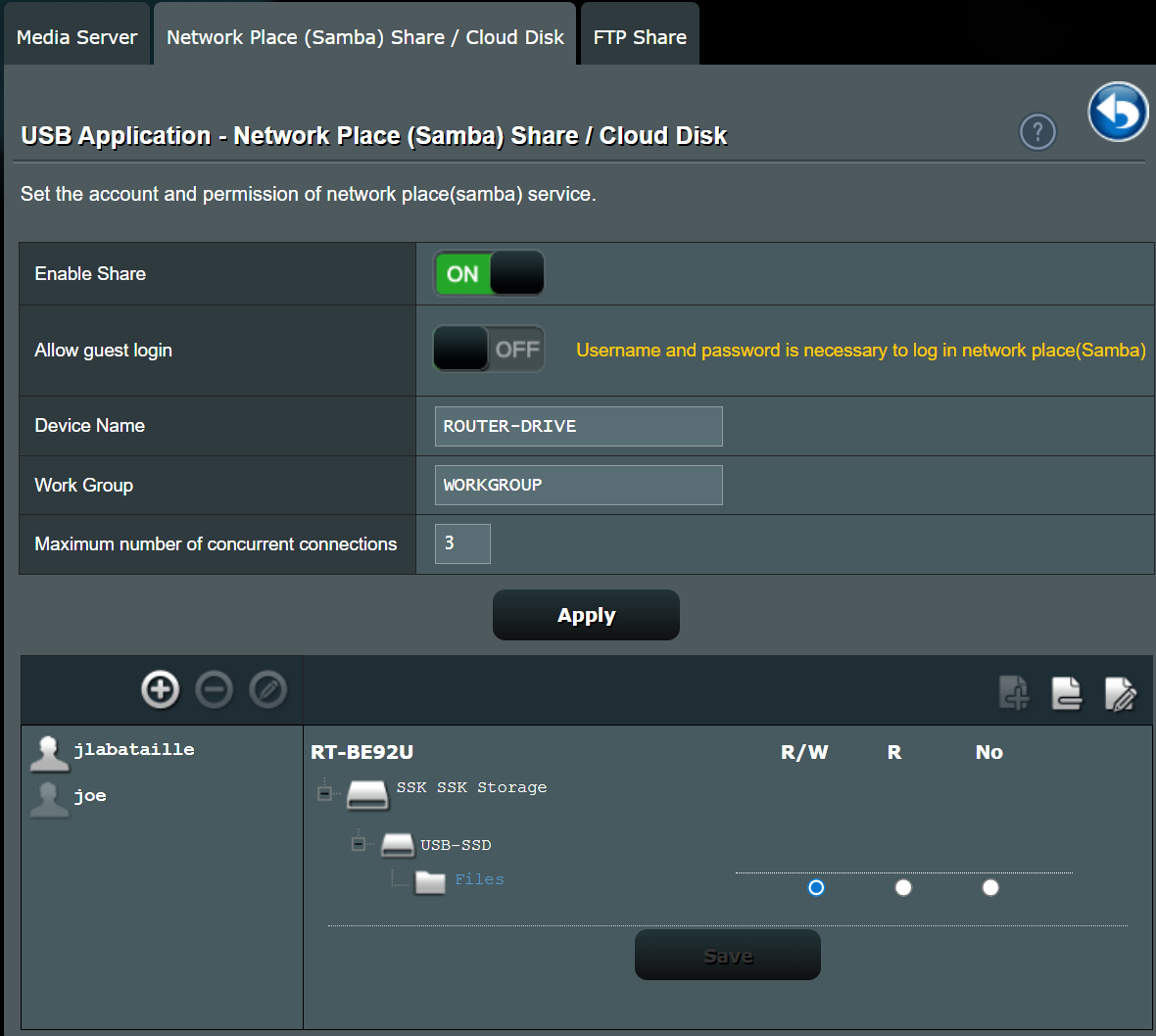This screenshot has height=1036, width=1156.
Task: Click the add user account plus icon
Action: coord(160,689)
